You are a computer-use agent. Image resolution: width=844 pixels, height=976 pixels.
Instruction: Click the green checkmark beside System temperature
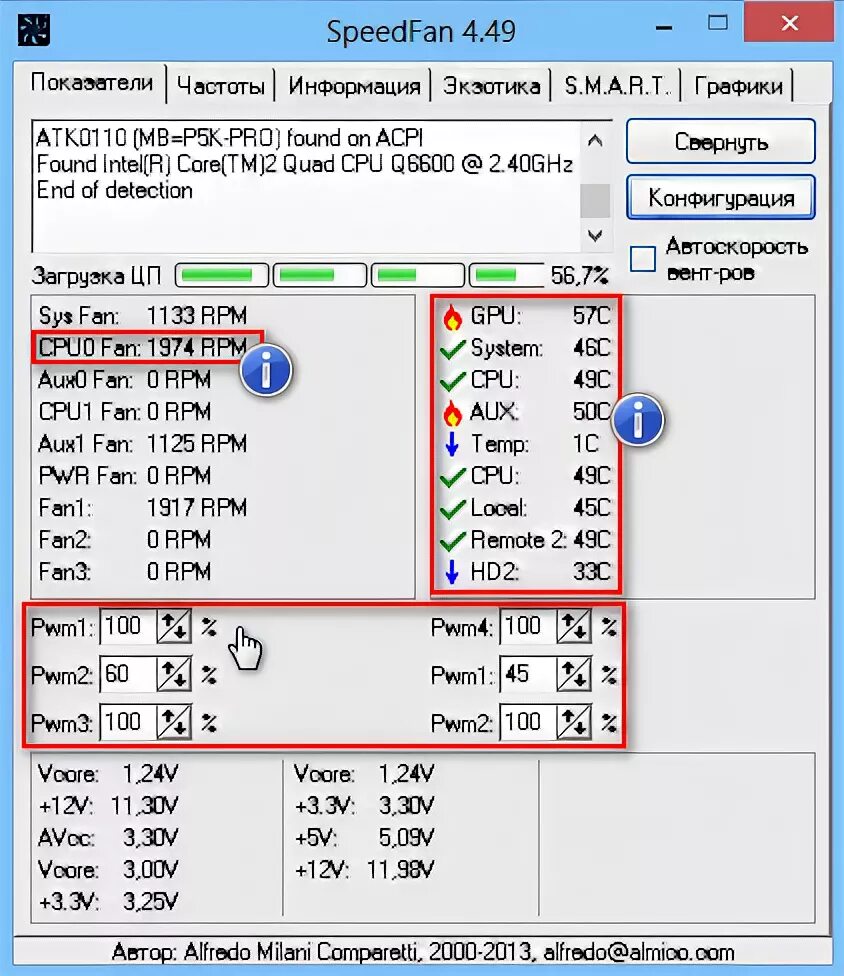pos(452,349)
